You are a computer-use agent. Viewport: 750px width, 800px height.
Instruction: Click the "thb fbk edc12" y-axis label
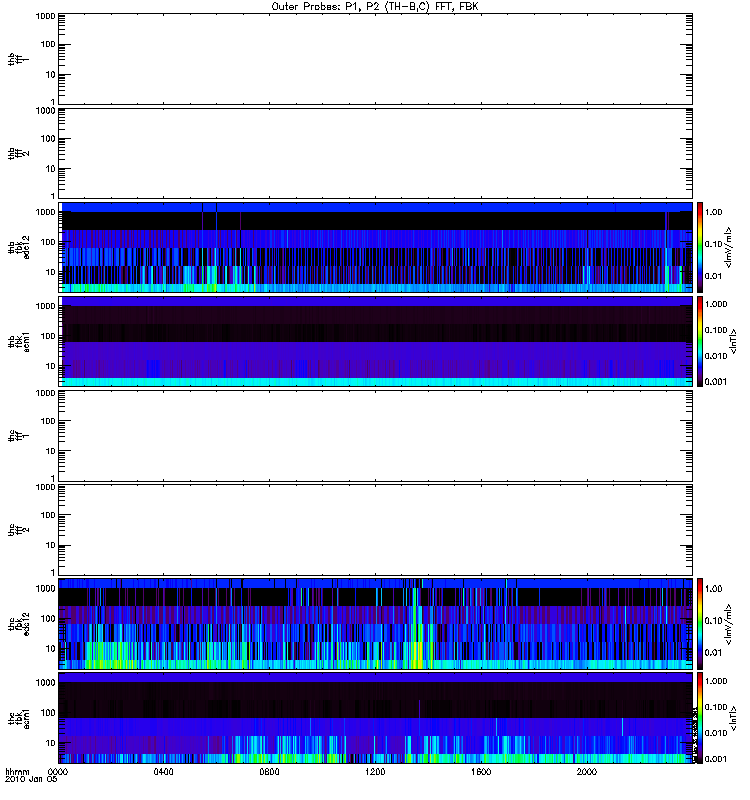point(19,247)
